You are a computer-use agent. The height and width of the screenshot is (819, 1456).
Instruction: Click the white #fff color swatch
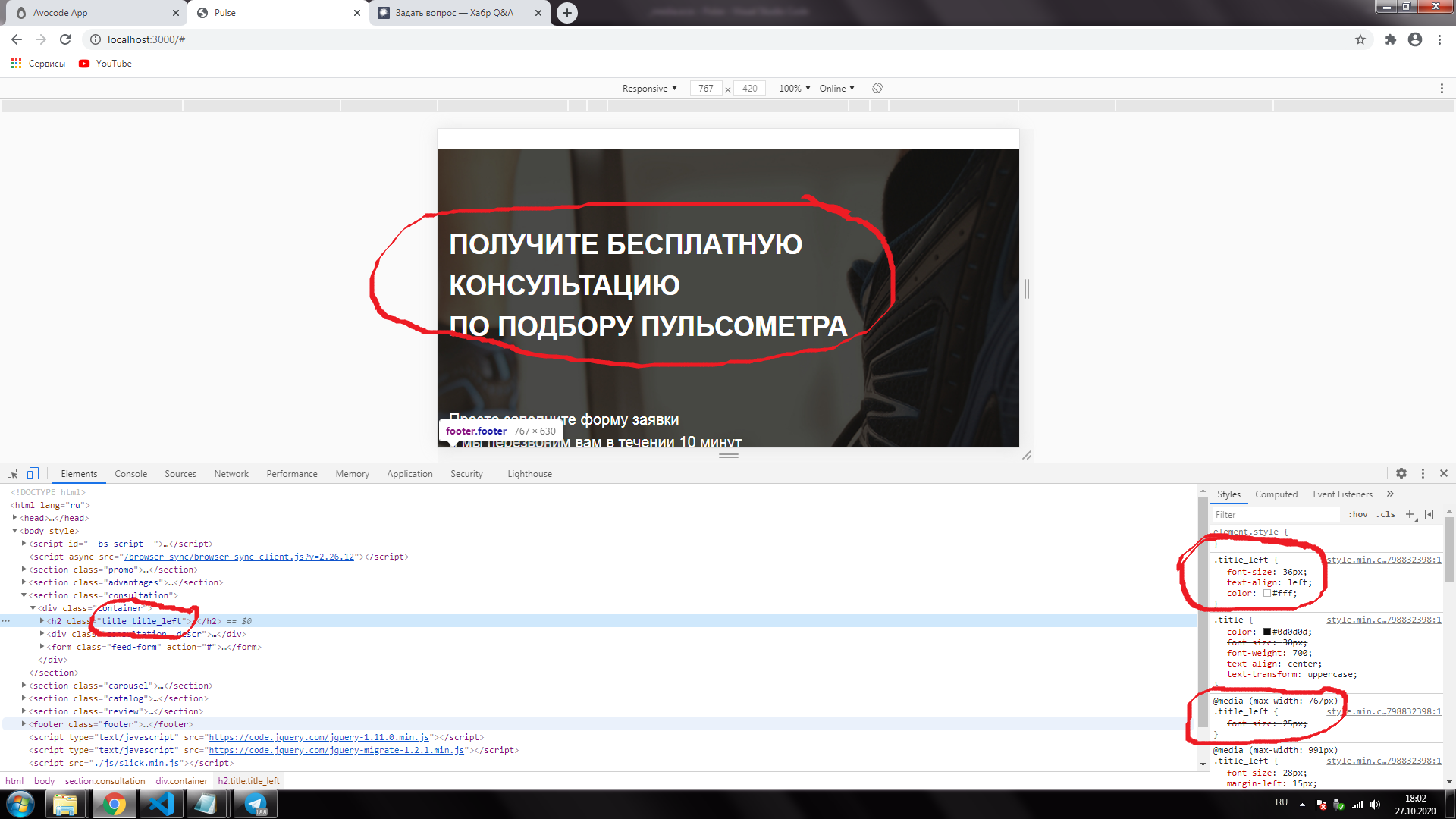tap(1266, 594)
